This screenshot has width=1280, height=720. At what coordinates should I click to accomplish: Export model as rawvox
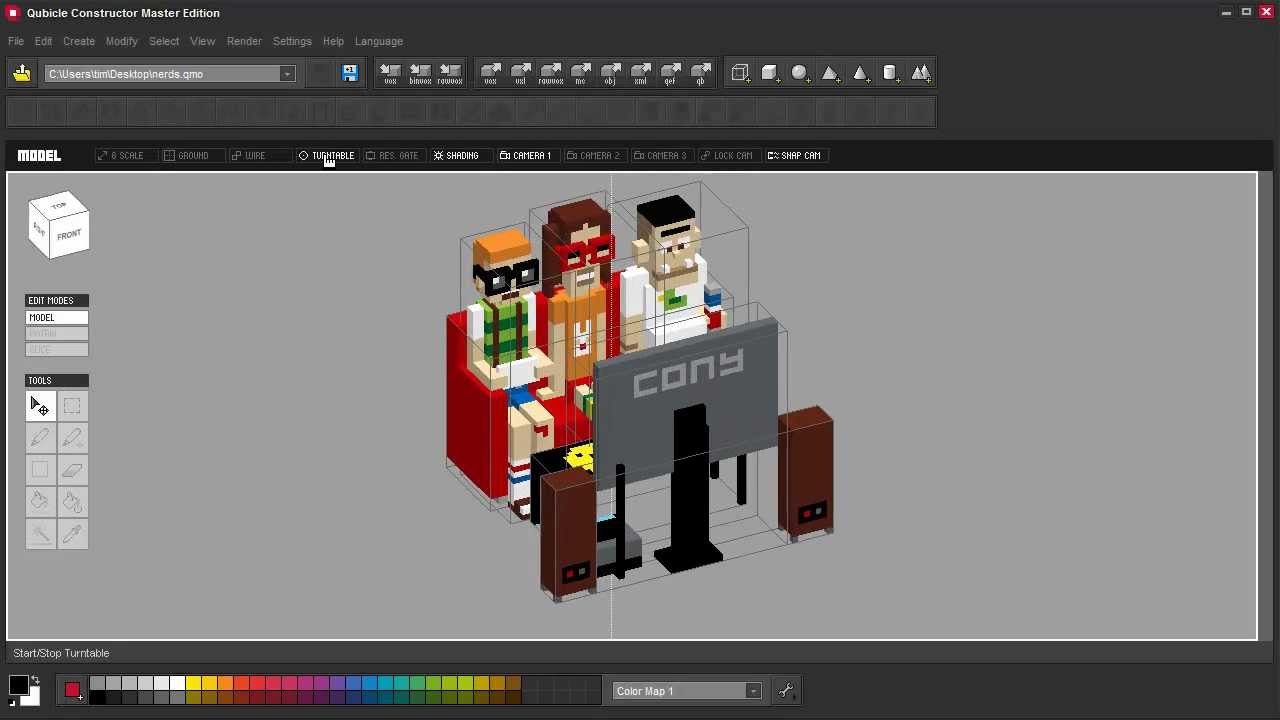click(x=551, y=74)
